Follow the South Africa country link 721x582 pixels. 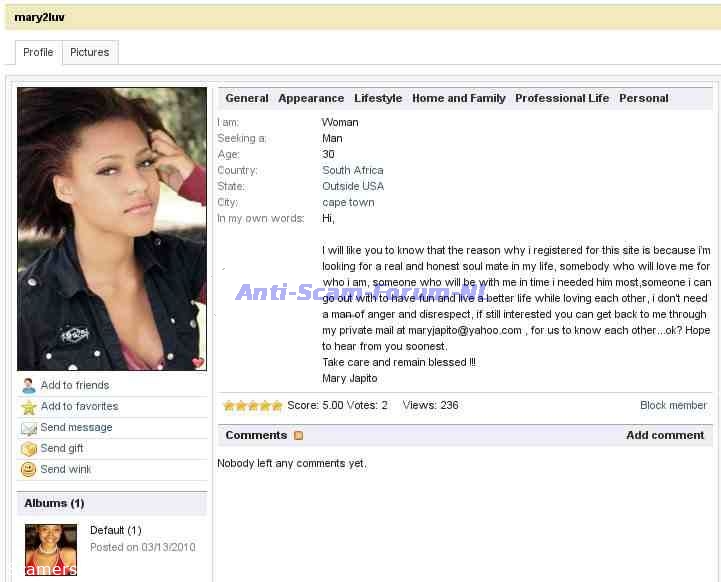tap(352, 171)
